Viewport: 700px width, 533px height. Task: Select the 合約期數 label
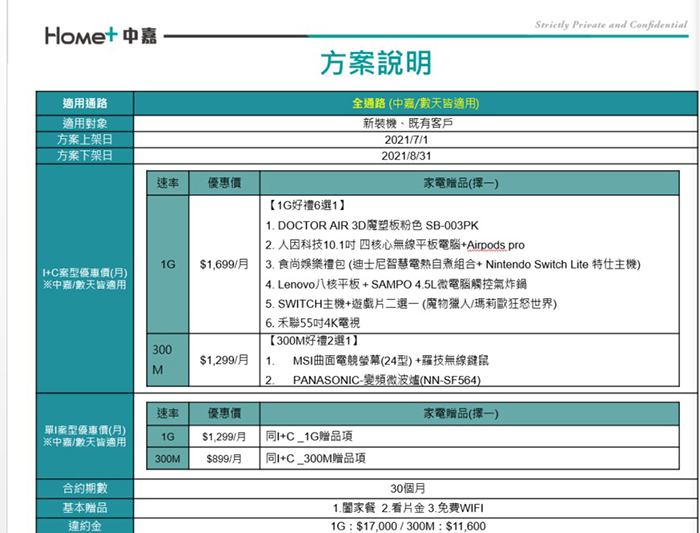[x=85, y=488]
